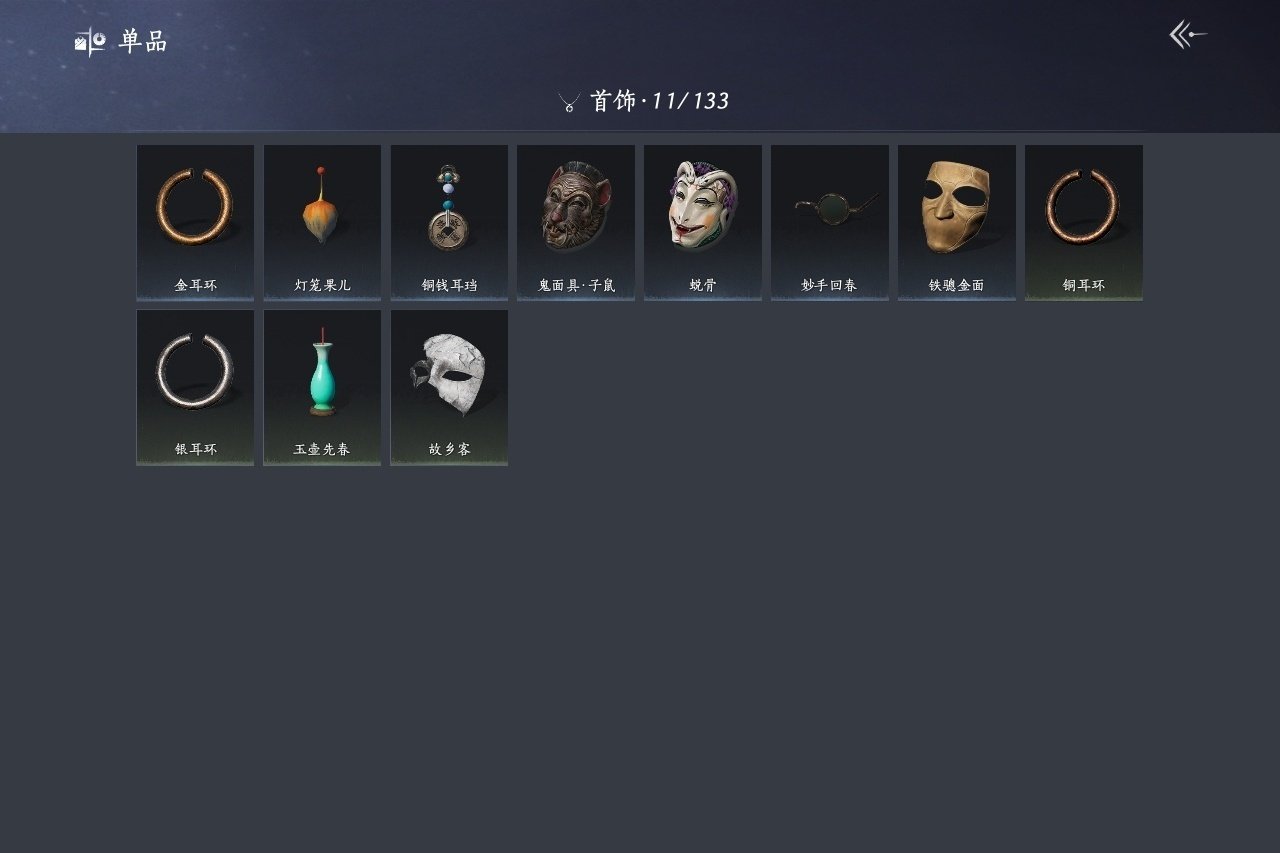Screen dimensions: 1280x853
Task: Select the 玉壶先春 jade vase accessory
Action: click(322, 387)
